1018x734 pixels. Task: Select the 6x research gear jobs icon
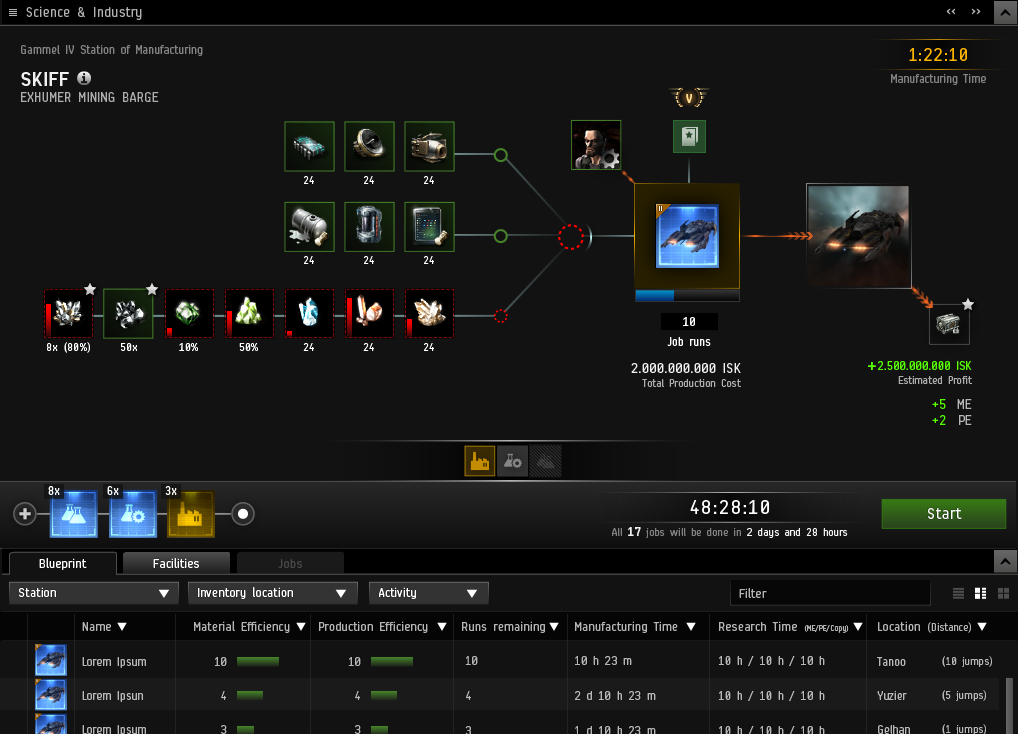click(133, 514)
